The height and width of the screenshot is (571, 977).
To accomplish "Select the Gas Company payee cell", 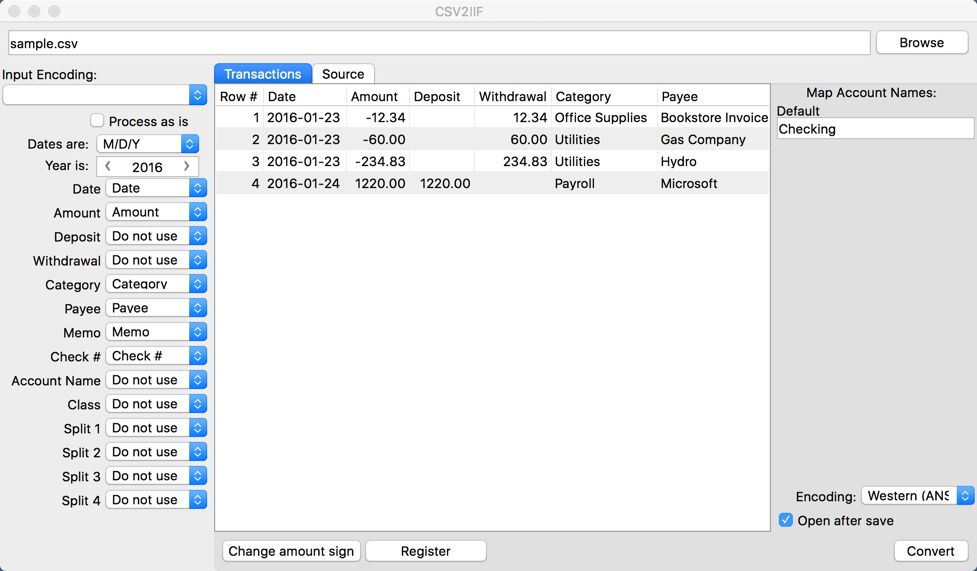I will click(x=714, y=140).
